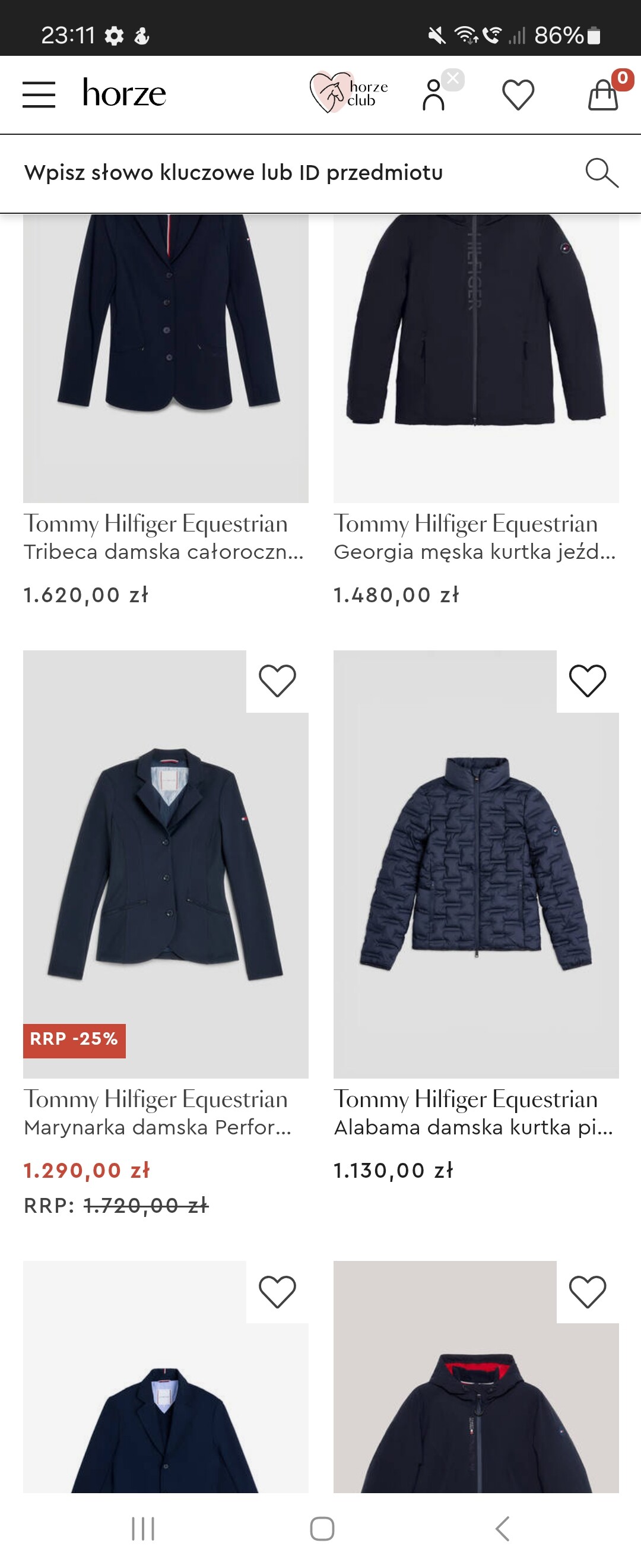Open Android recent apps button
Image resolution: width=641 pixels, height=1568 pixels.
(x=143, y=1528)
